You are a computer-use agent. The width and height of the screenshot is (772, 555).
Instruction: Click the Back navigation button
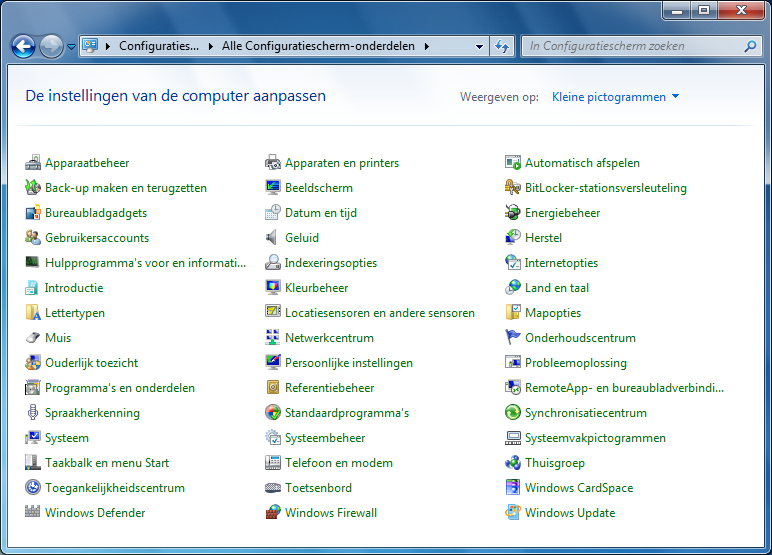(24, 46)
